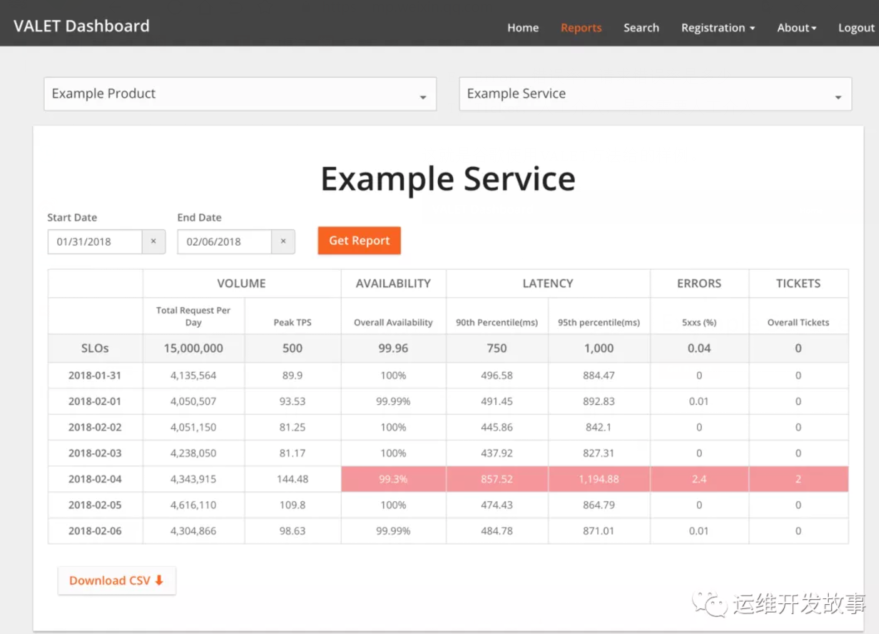Expand the Registration menu

[717, 28]
